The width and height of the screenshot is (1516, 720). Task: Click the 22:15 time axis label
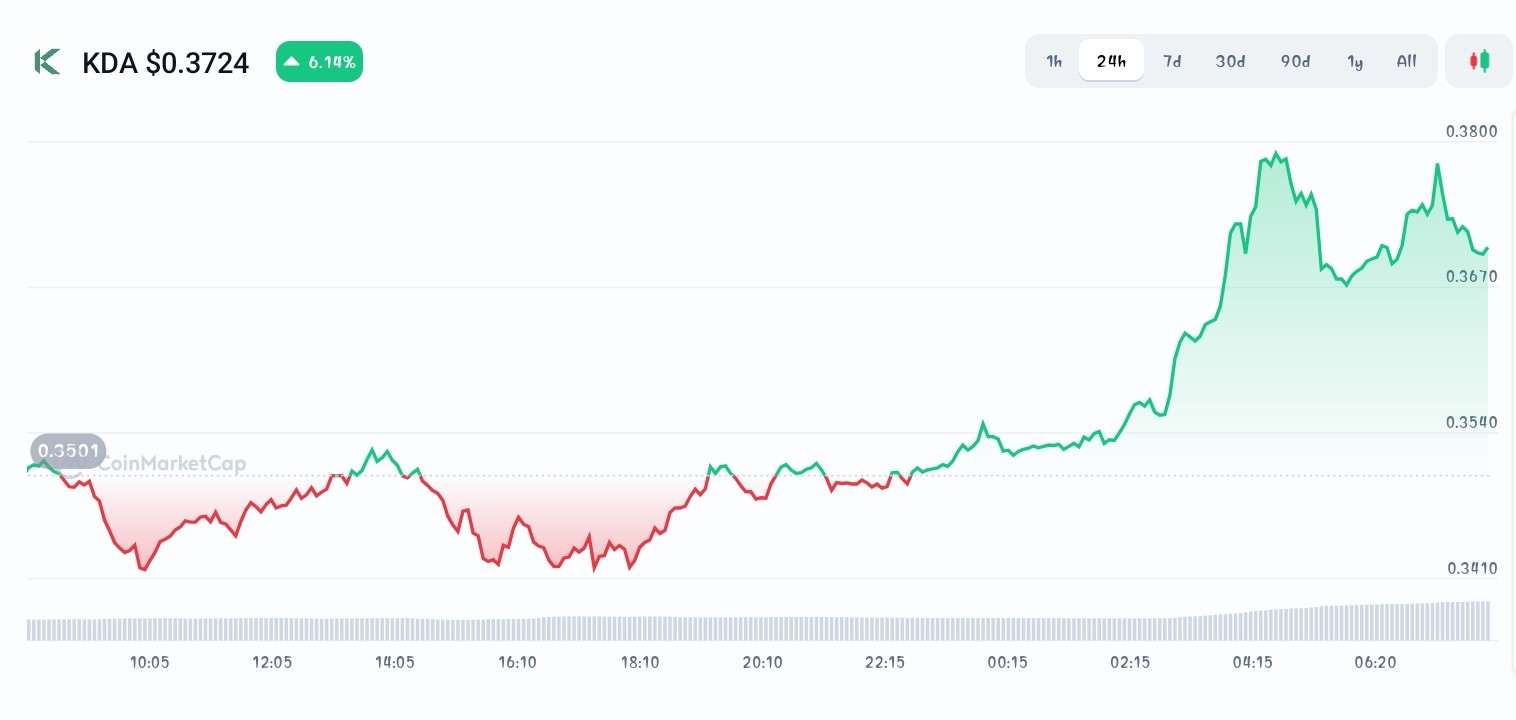click(x=885, y=662)
